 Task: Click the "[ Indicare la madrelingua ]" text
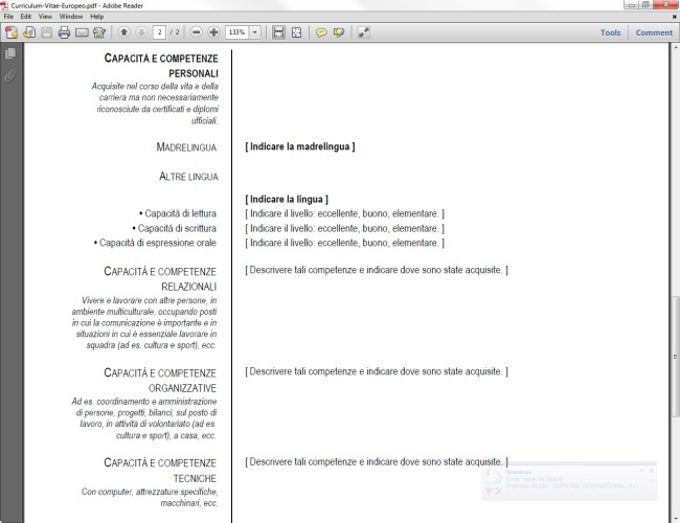tap(300, 147)
